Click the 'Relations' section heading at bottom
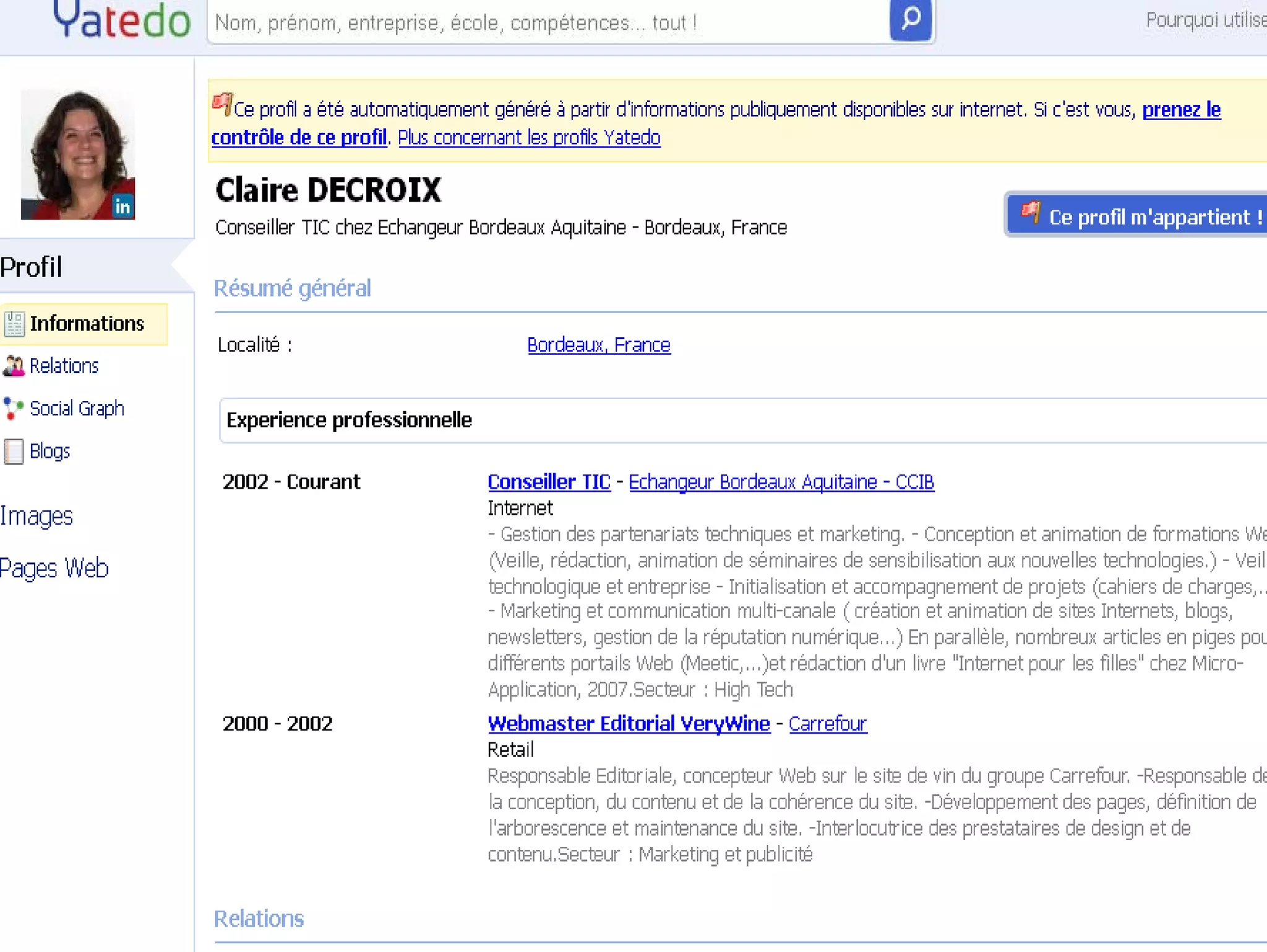 [259, 919]
